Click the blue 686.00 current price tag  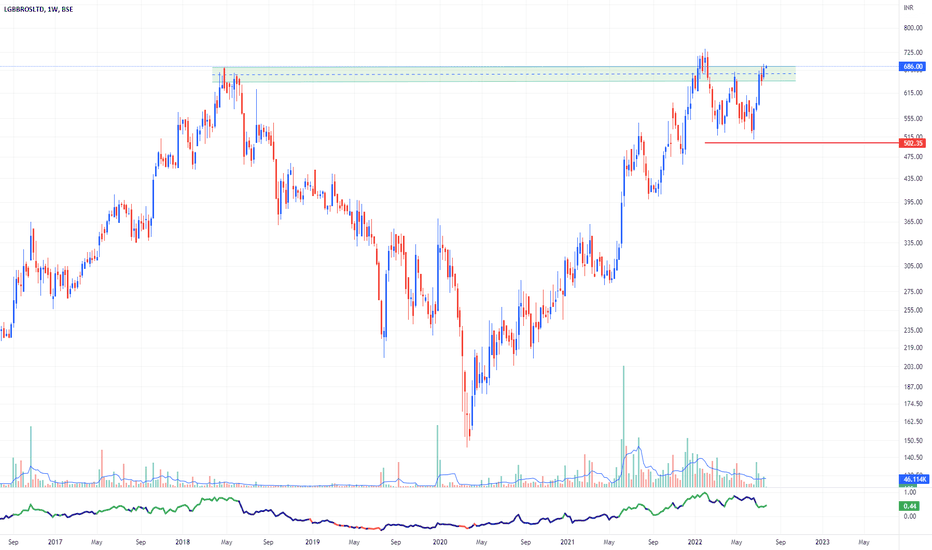(x=913, y=67)
